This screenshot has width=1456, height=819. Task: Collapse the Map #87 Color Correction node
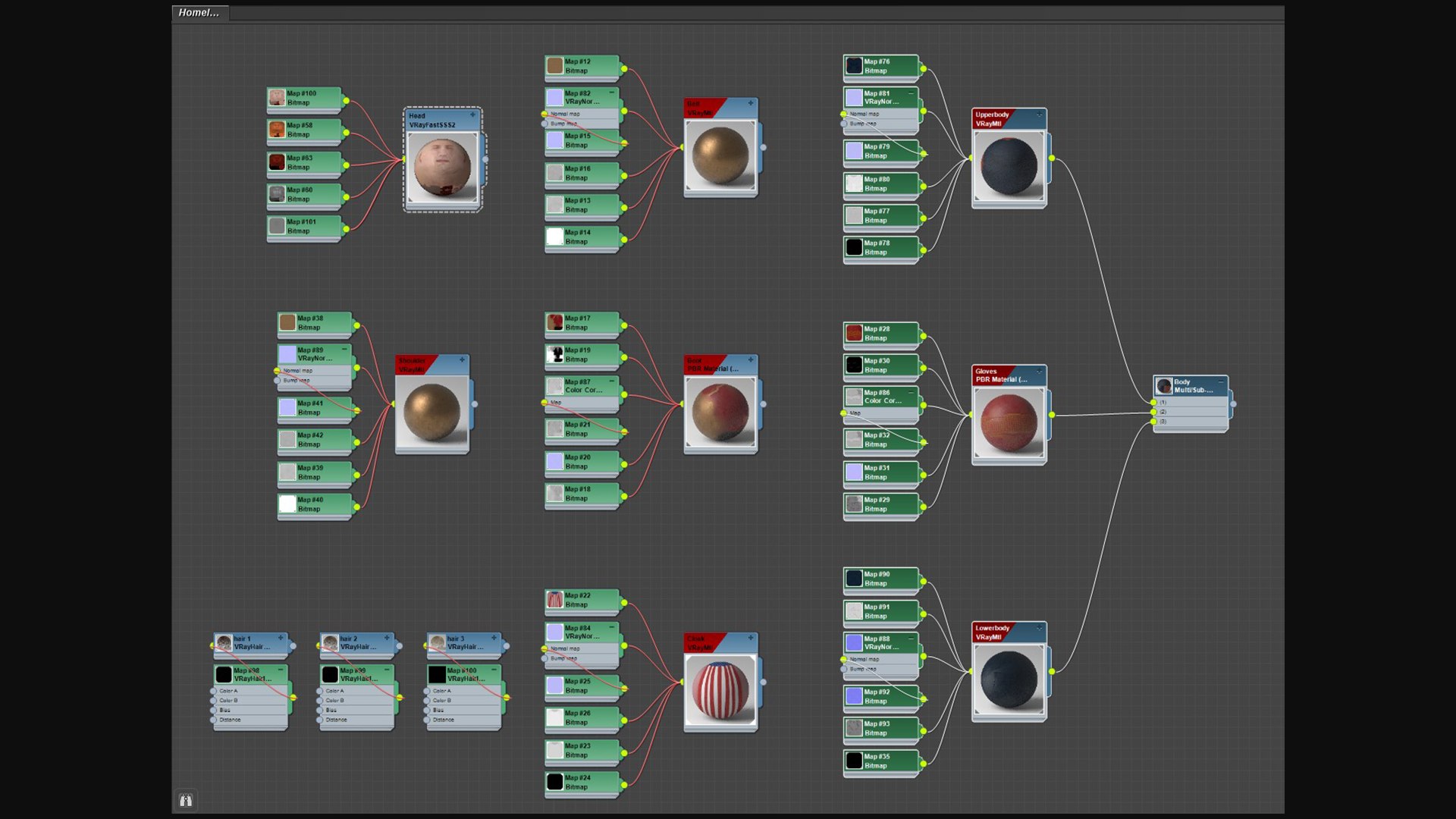pyautogui.click(x=611, y=381)
